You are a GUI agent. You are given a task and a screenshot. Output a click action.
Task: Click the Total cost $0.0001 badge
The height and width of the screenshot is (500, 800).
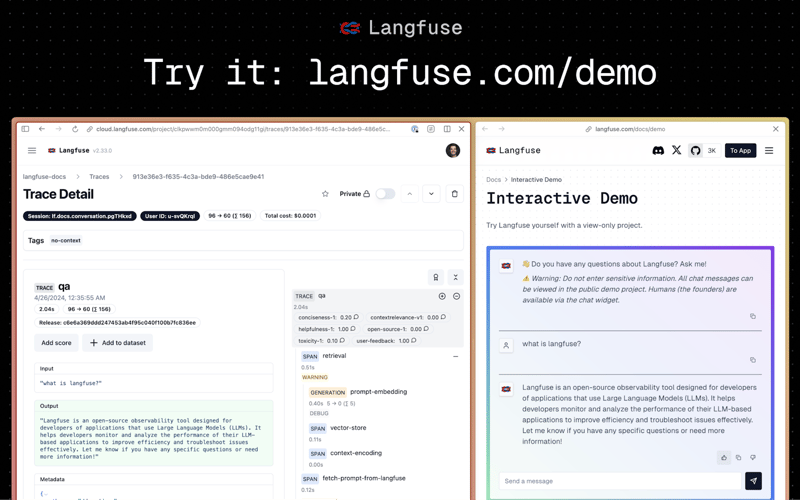point(290,216)
